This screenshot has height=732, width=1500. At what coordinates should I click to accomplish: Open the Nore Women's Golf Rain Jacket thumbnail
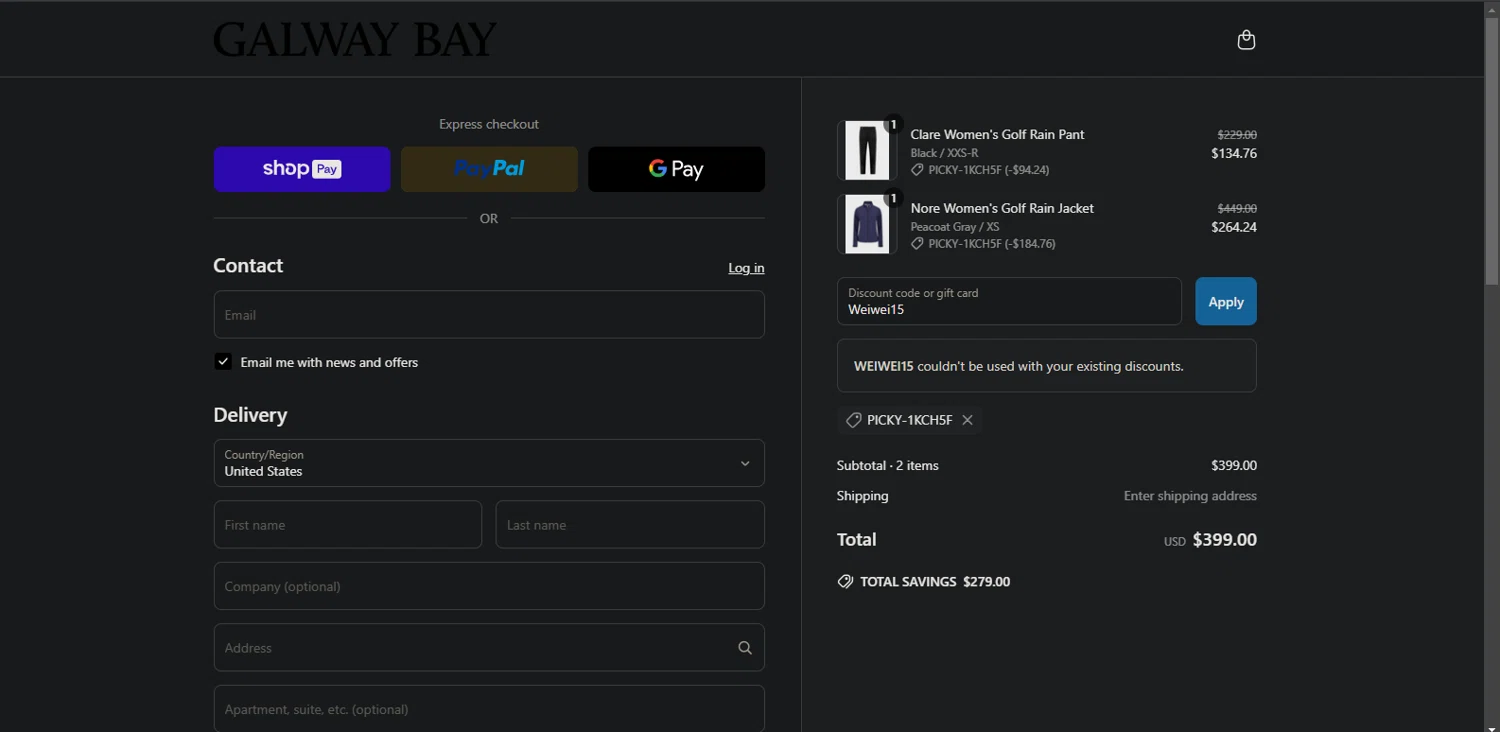click(x=867, y=224)
